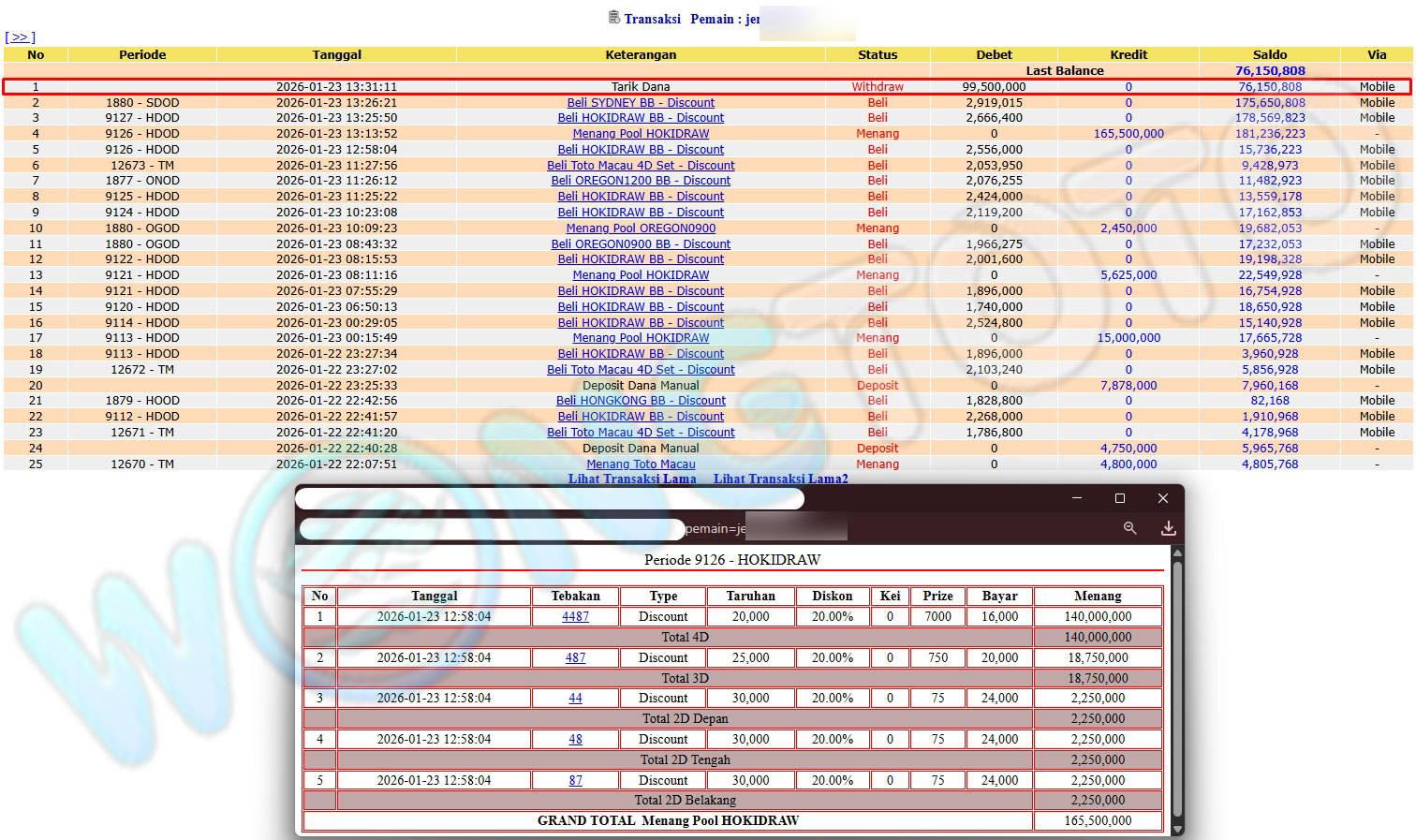Click the popup scrollbar up arrow
The image size is (1416, 840).
1177,553
